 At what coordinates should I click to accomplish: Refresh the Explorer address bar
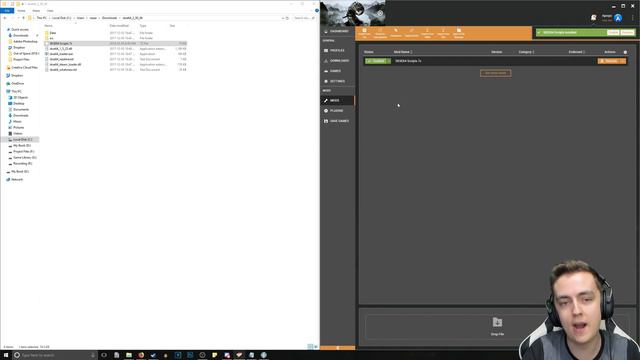click(x=287, y=18)
